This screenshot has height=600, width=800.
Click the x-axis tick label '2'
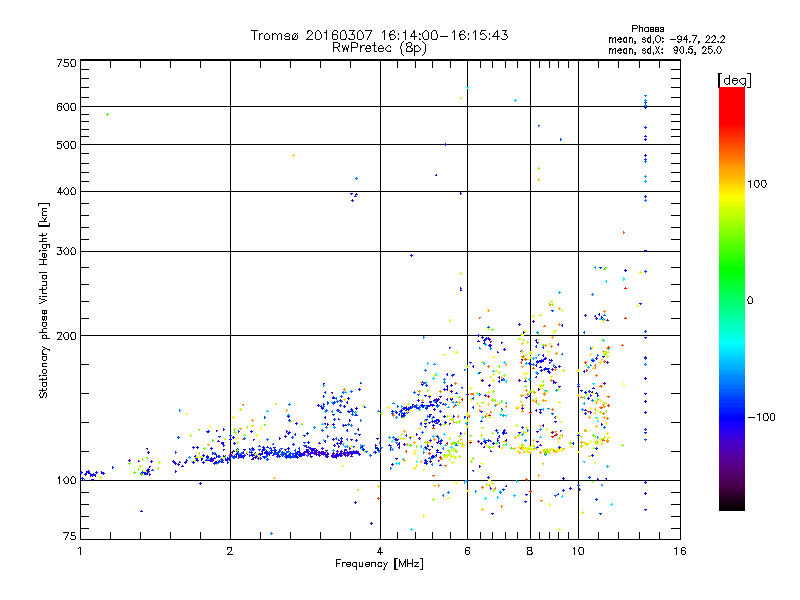[230, 551]
